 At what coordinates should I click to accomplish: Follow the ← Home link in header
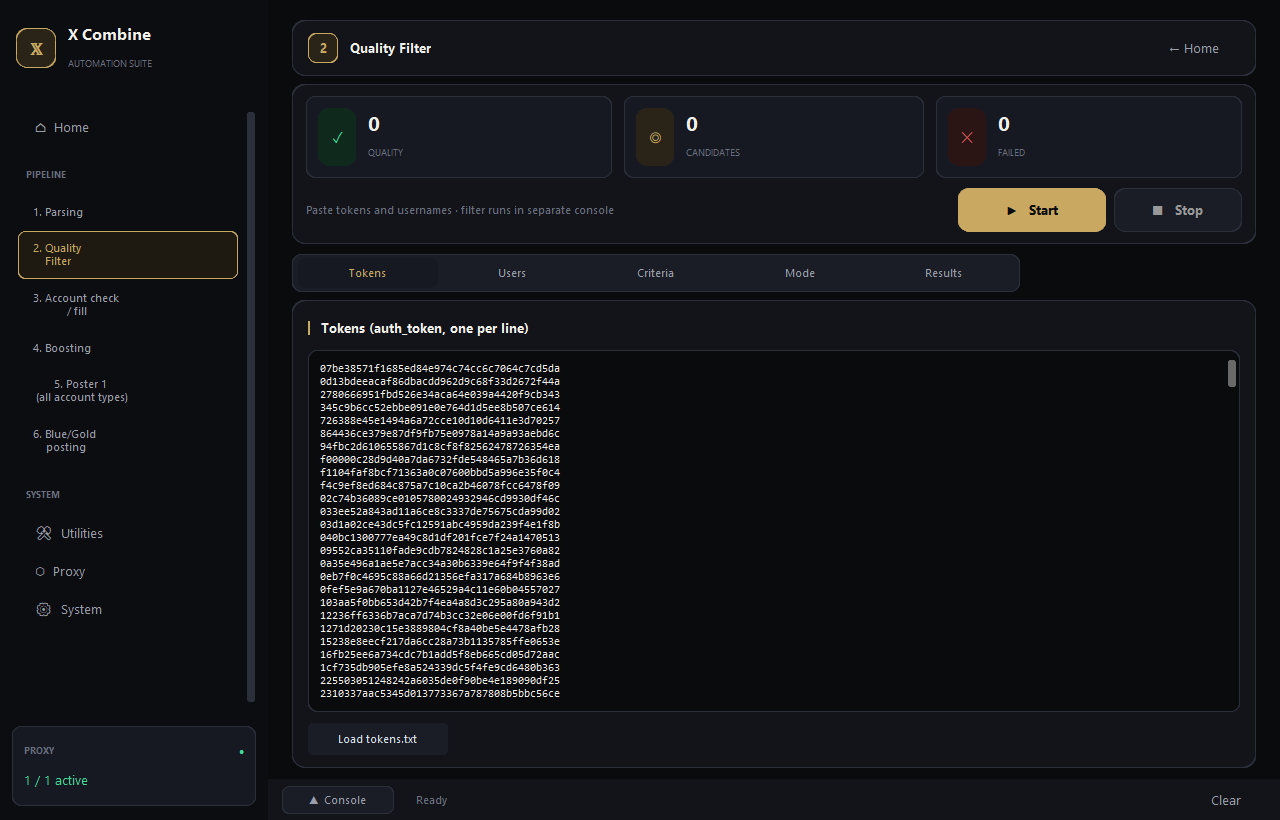coord(1194,48)
